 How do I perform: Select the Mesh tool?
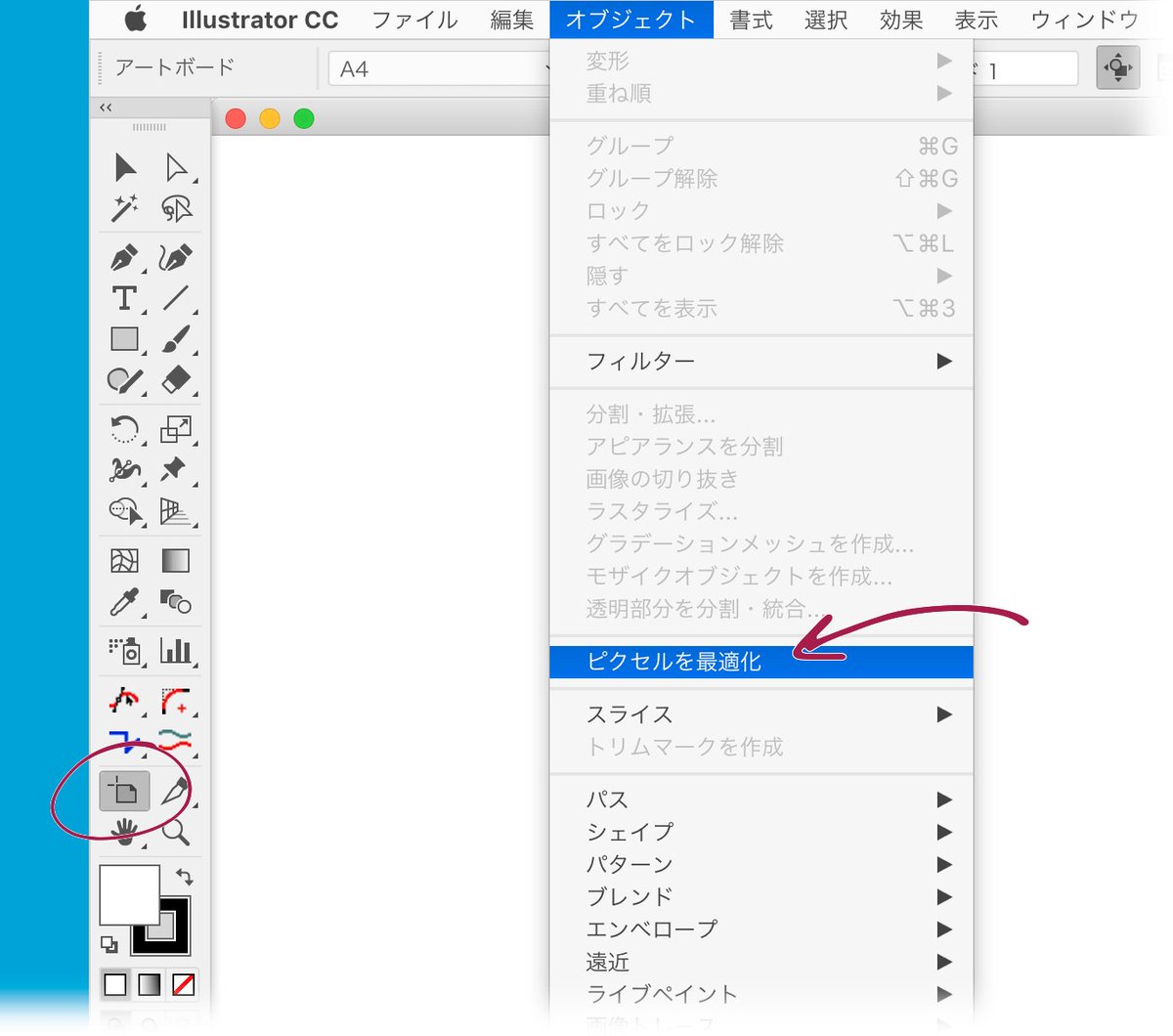pos(125,561)
